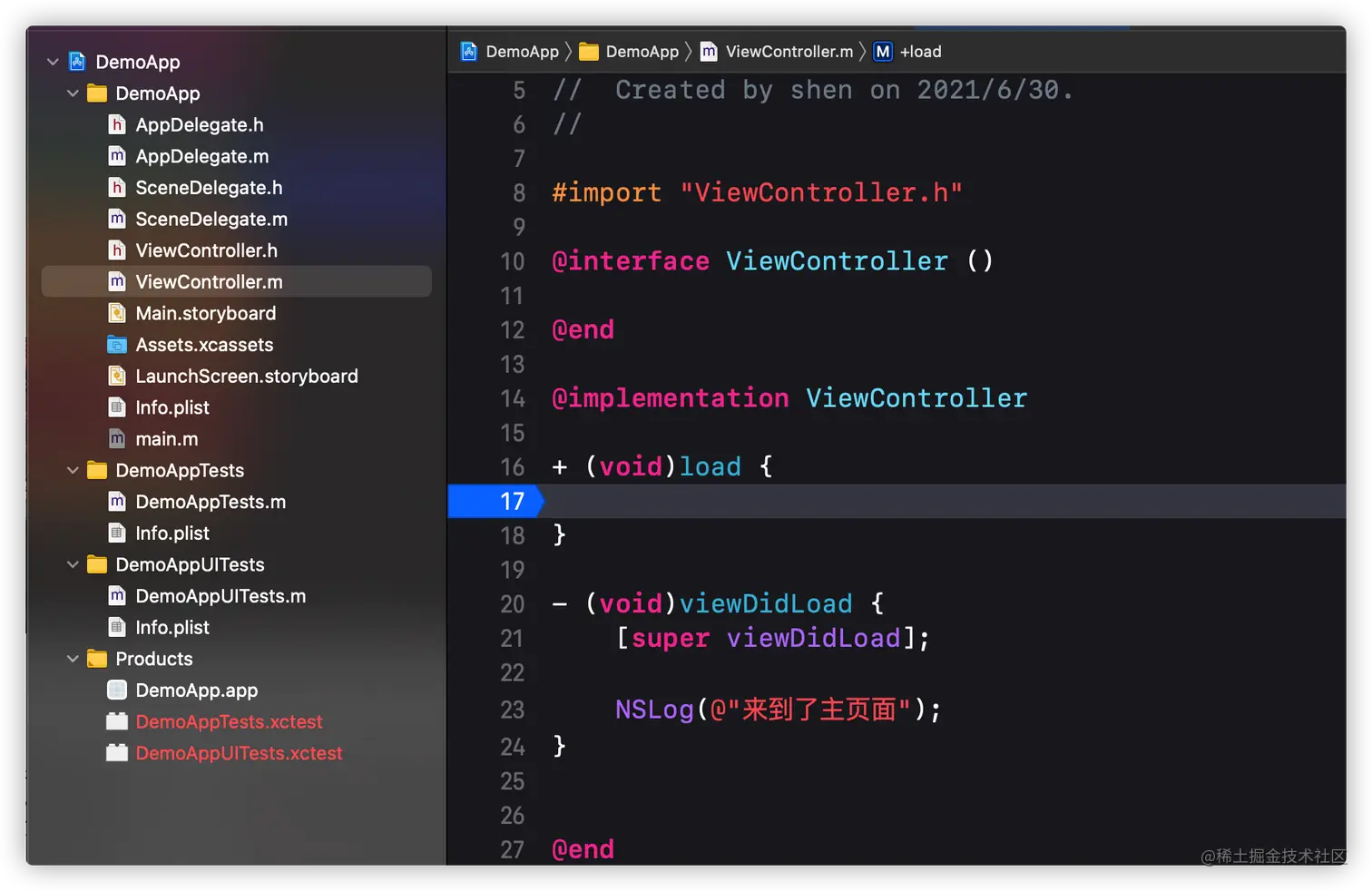Viewport: 1372px width, 891px height.
Task: Click the DemoAppUITests folder icon
Action: [x=97, y=564]
